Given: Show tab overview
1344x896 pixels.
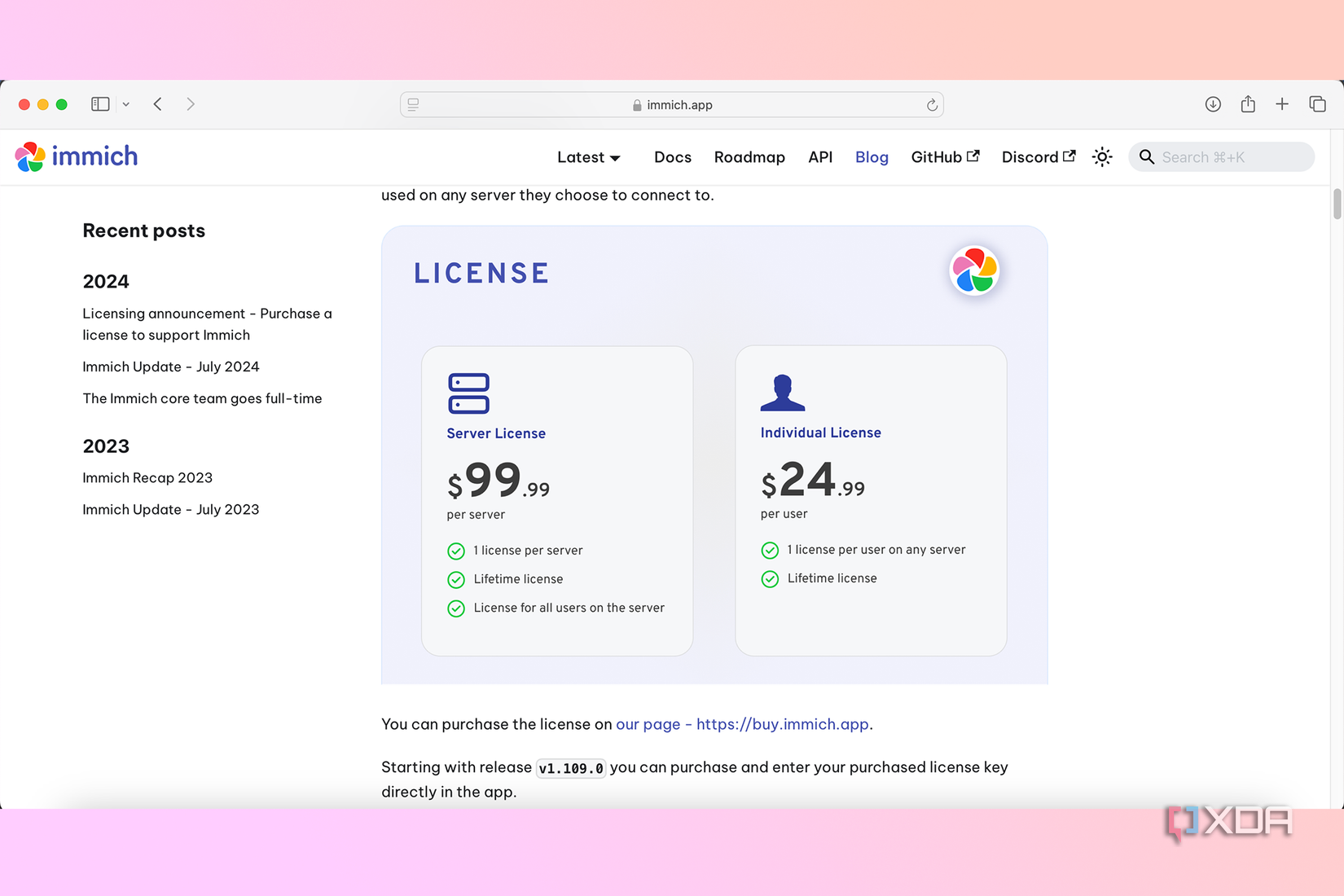Looking at the screenshot, I should coord(1317,104).
